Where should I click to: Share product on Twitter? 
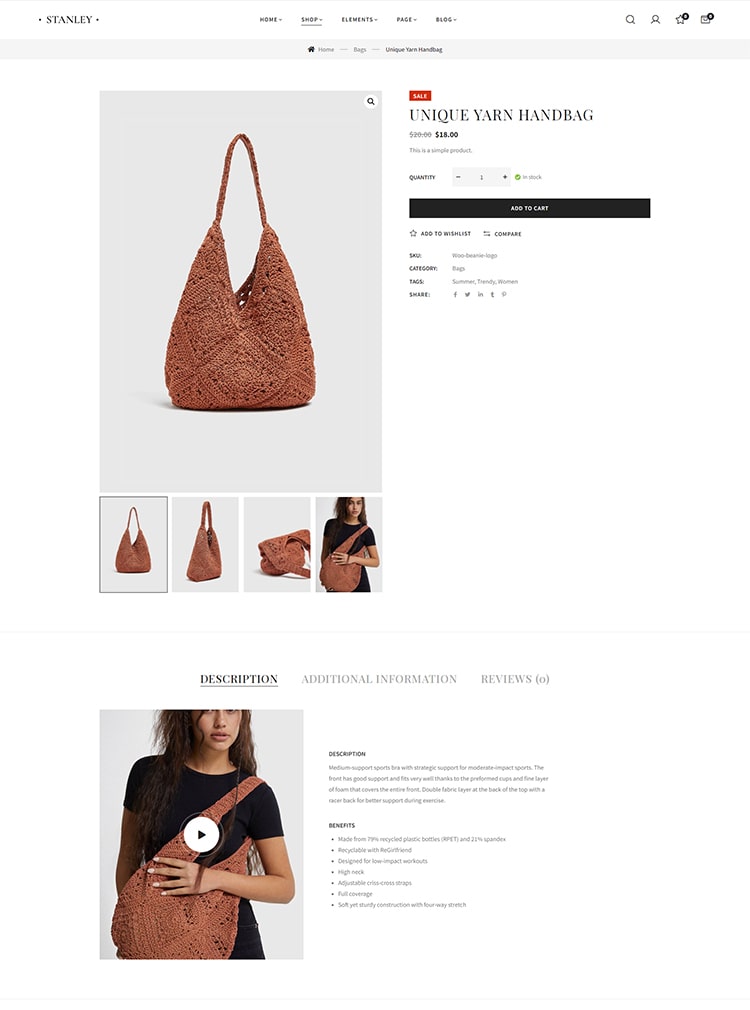tap(467, 294)
